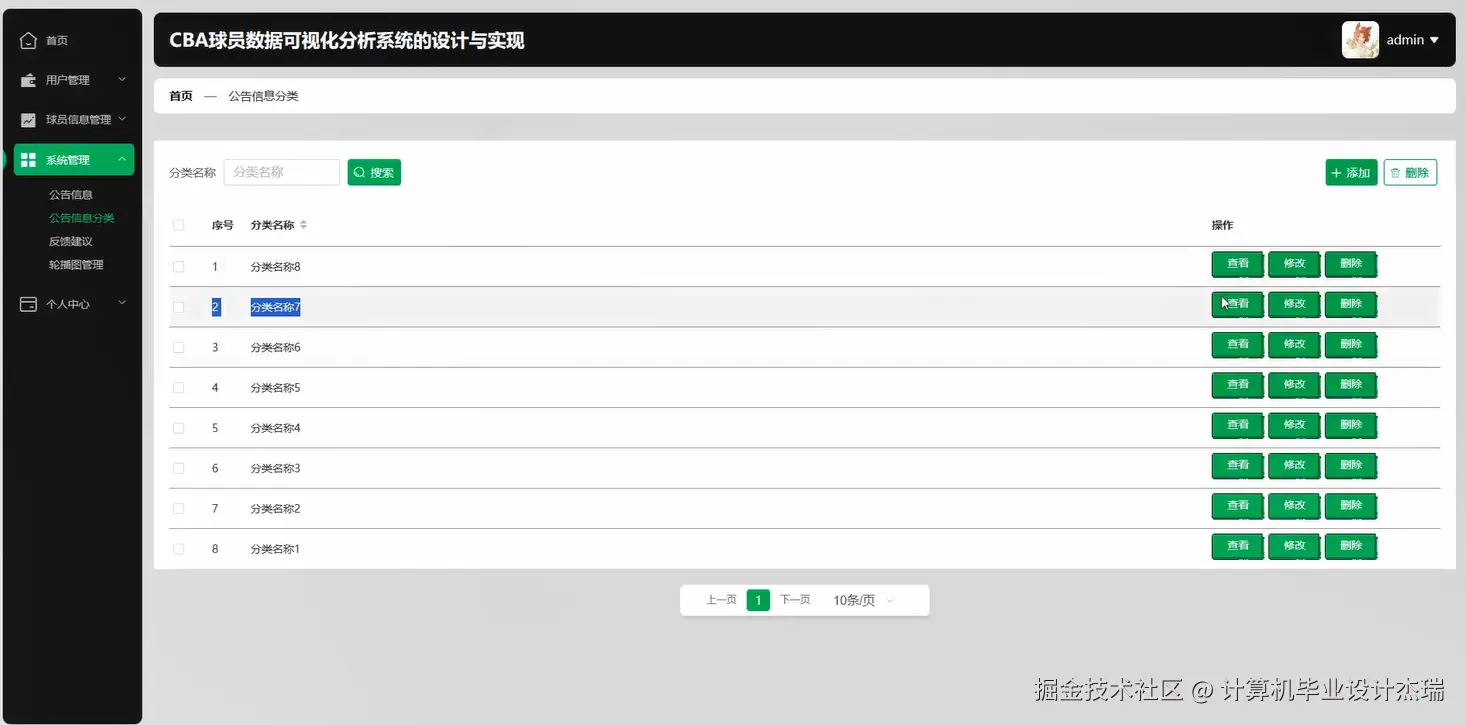Open 反馈建议 submenu item
This screenshot has height=725, width=1466.
(x=71, y=242)
